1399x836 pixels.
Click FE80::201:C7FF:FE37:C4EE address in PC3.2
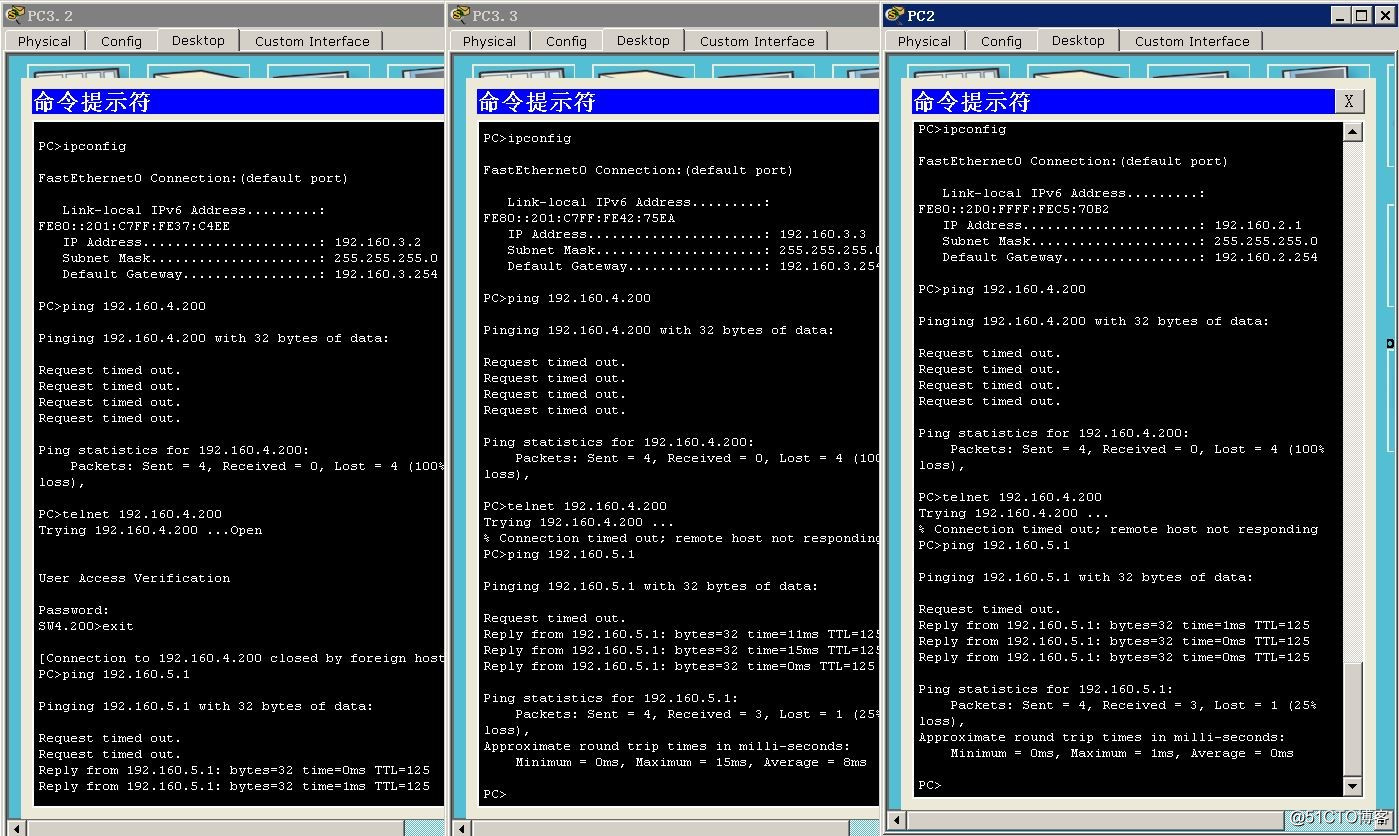[134, 226]
